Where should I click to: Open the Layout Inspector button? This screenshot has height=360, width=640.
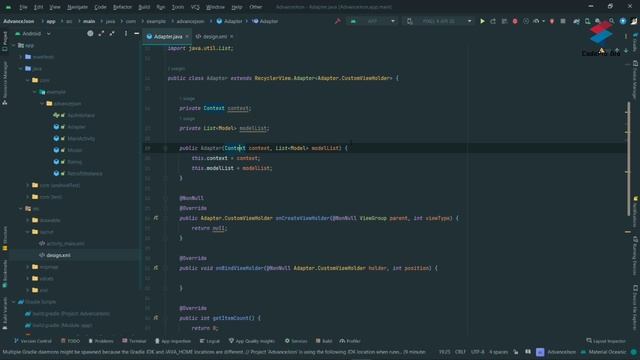(x=606, y=341)
